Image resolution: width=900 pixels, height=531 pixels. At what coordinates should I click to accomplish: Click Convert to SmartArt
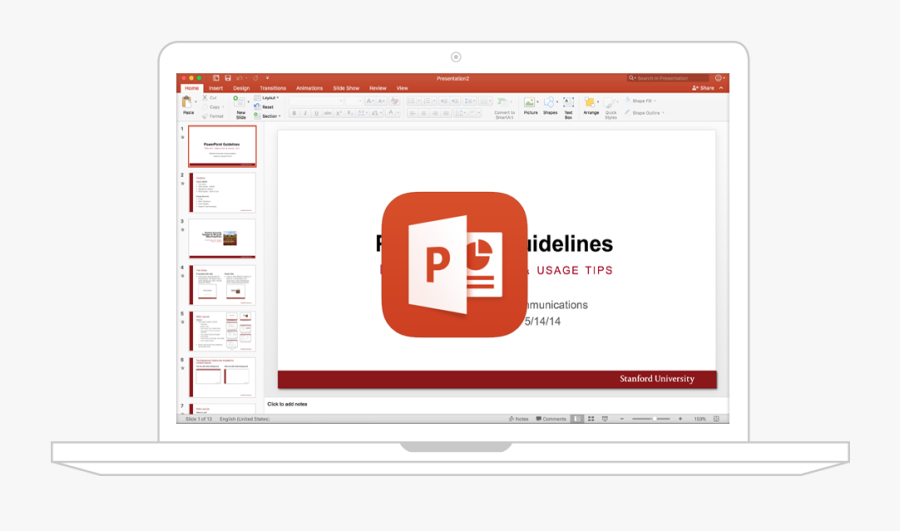coord(504,107)
